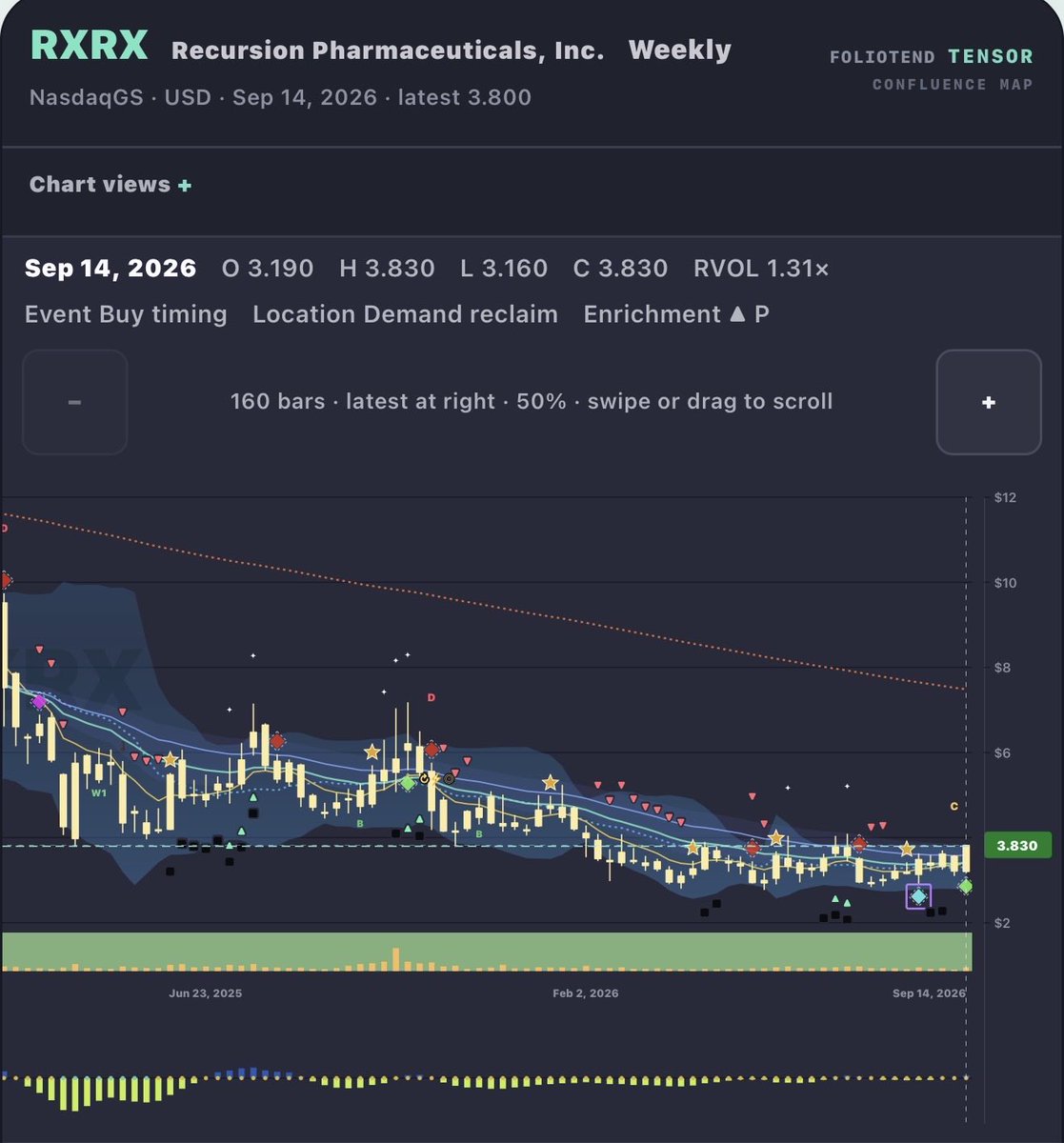This screenshot has width=1064, height=1143.
Task: Select the leftmost gold star marker
Action: tap(170, 760)
